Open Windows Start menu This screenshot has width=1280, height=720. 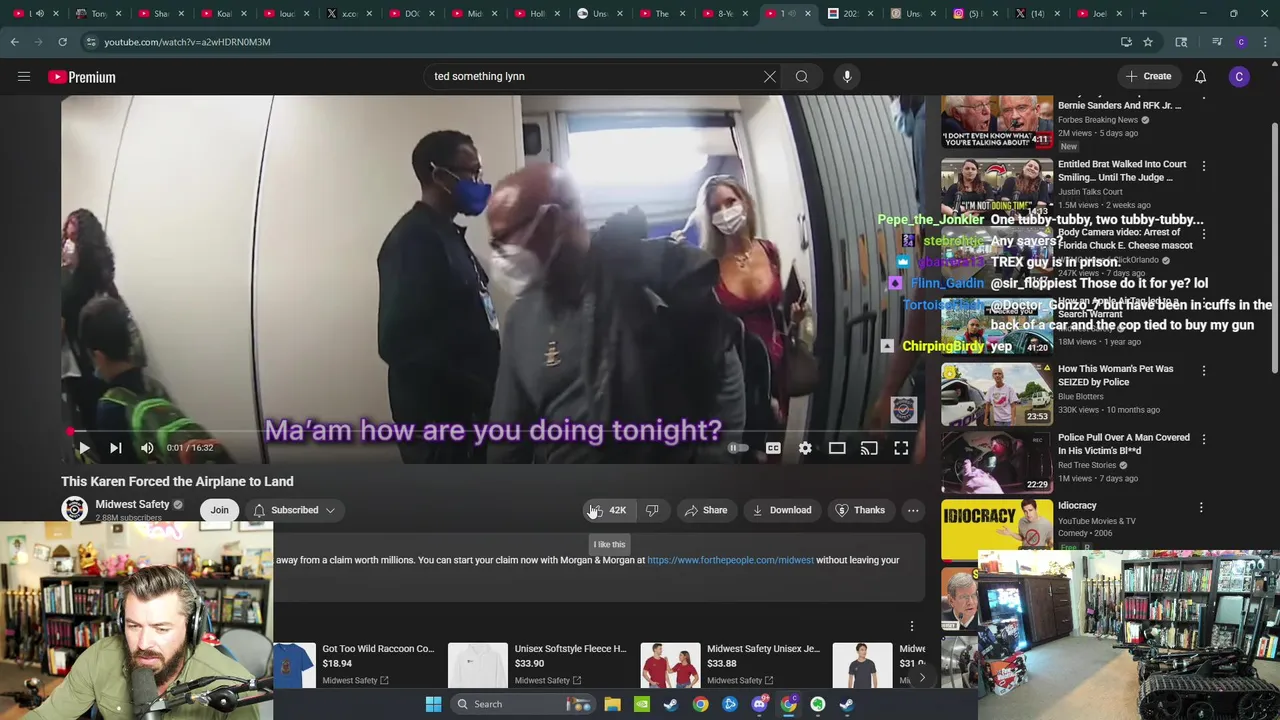(433, 704)
